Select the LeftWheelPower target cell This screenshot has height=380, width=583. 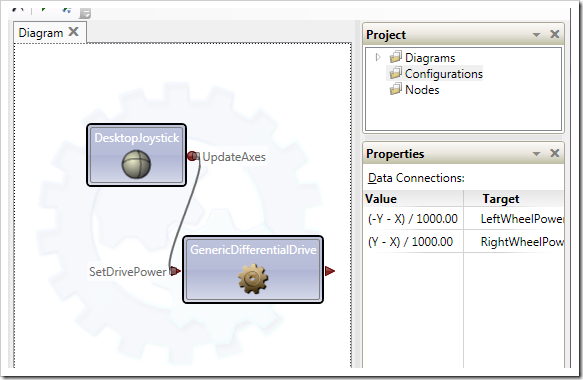[514, 219]
